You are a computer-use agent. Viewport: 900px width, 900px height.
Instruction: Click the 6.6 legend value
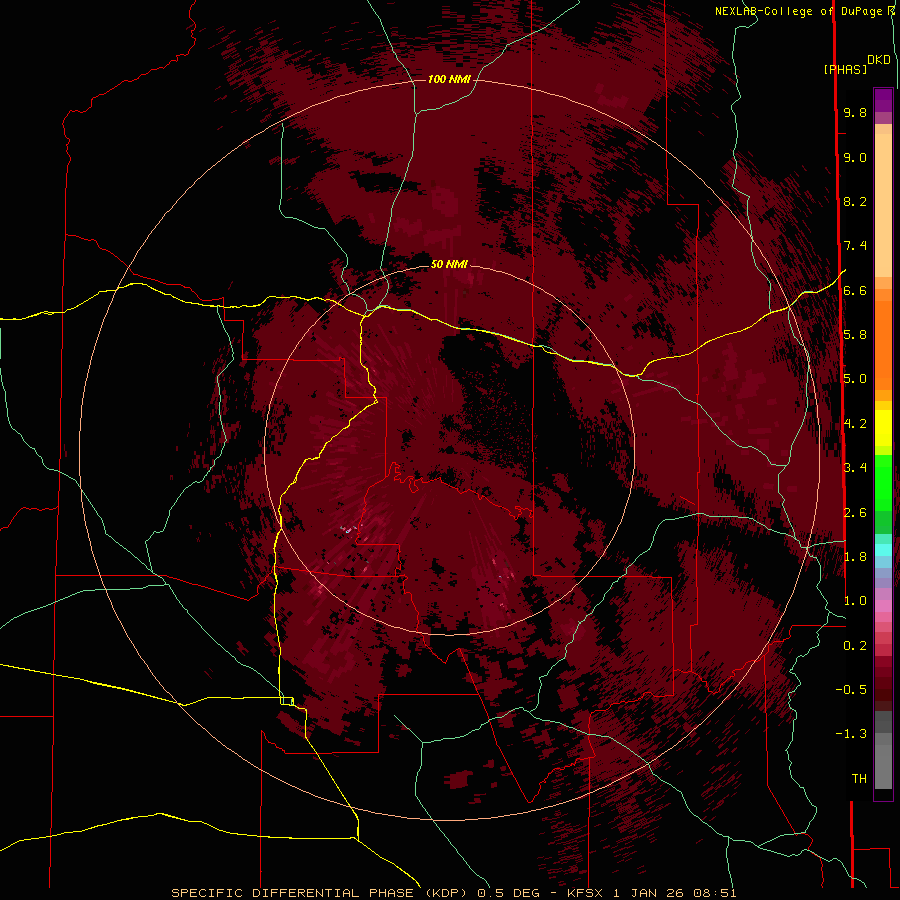[x=855, y=290]
